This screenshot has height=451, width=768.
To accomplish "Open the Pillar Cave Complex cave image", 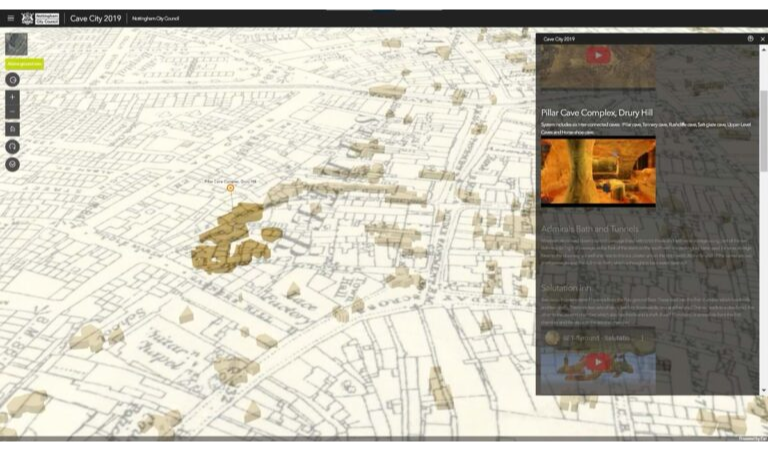I will [598, 171].
